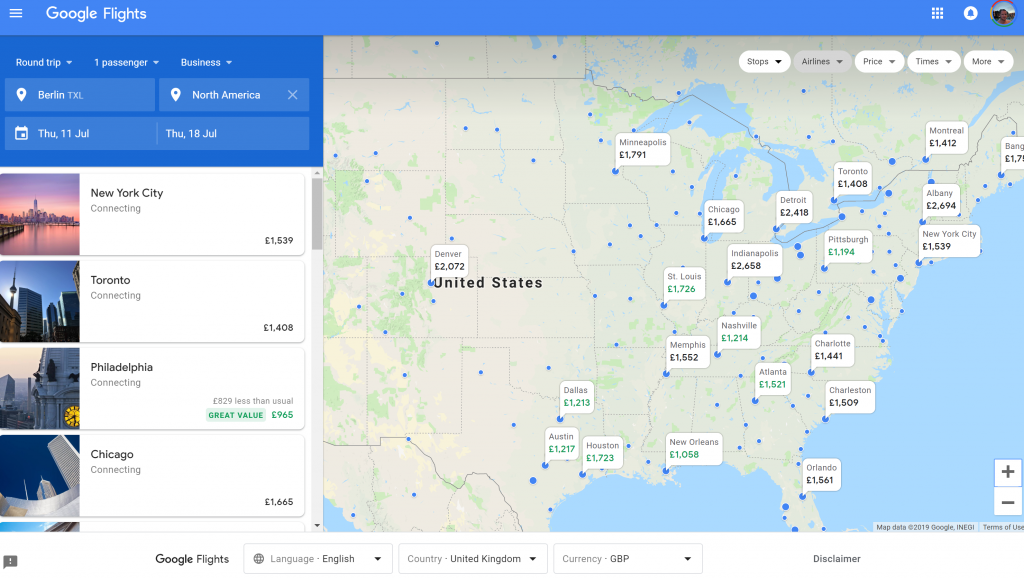Viewport: 1024px width, 578px height.
Task: Click the Minneapolis £1,791 map label
Action: point(643,149)
